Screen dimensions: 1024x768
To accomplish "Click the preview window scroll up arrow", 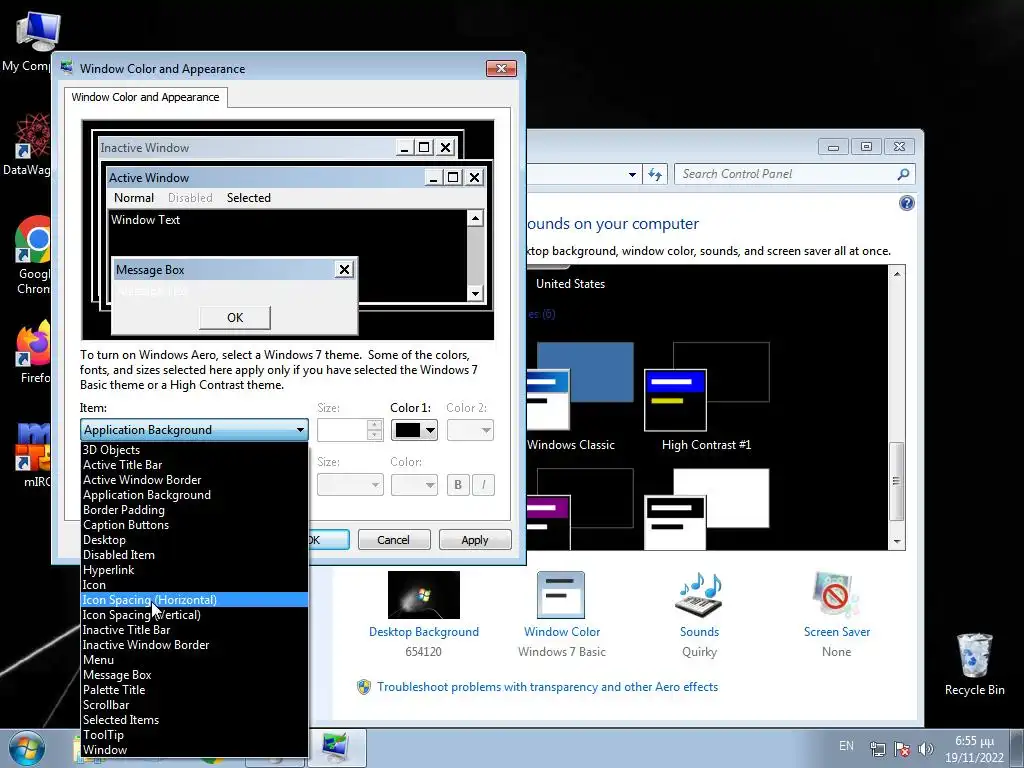I will [x=475, y=218].
